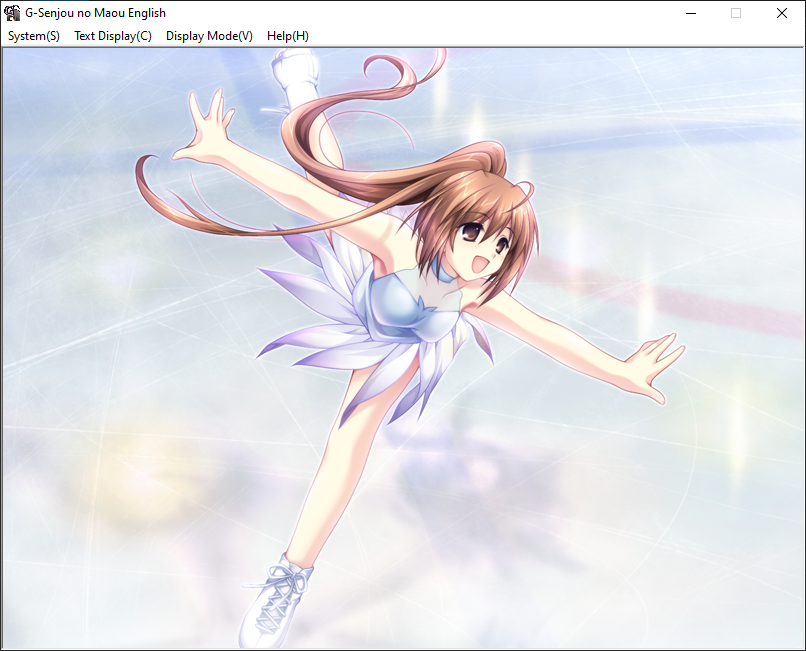Click the skating girl scene to advance
The width and height of the screenshot is (806, 651).
[403, 348]
